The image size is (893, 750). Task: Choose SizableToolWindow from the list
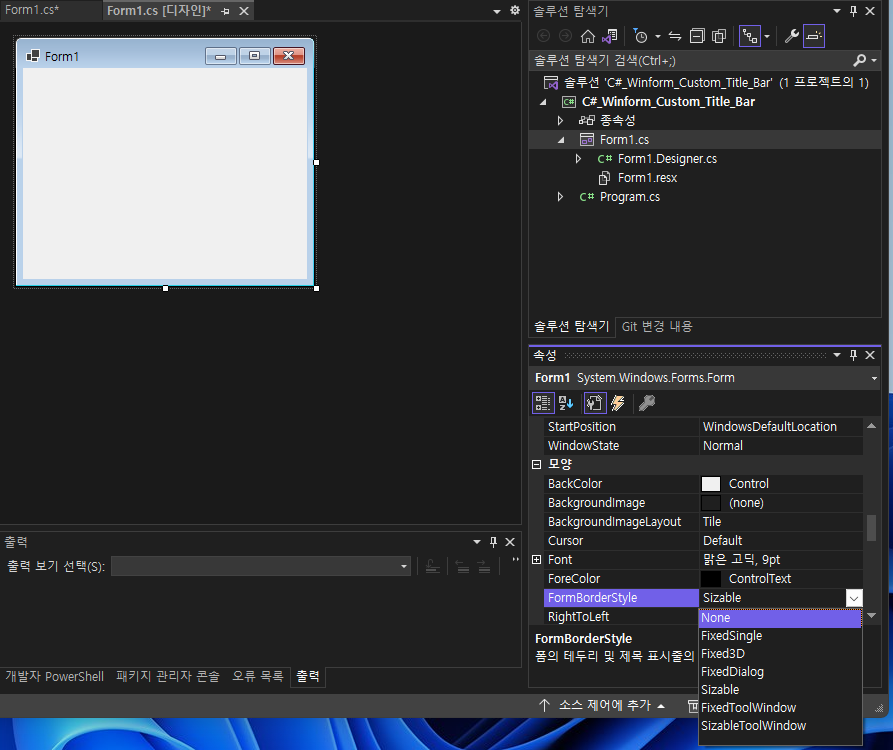[780, 726]
